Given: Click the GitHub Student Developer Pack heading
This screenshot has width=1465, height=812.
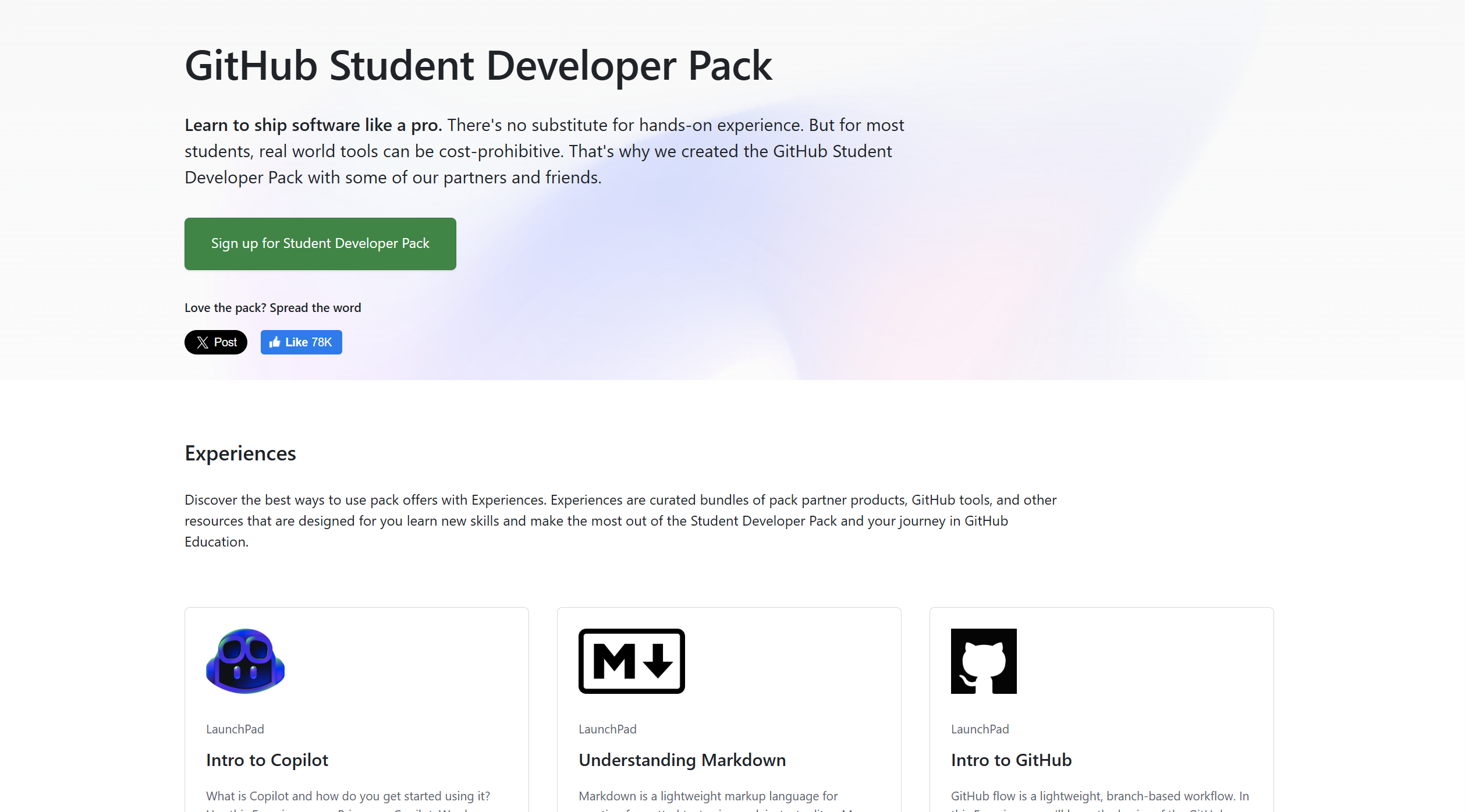Looking at the screenshot, I should [478, 65].
